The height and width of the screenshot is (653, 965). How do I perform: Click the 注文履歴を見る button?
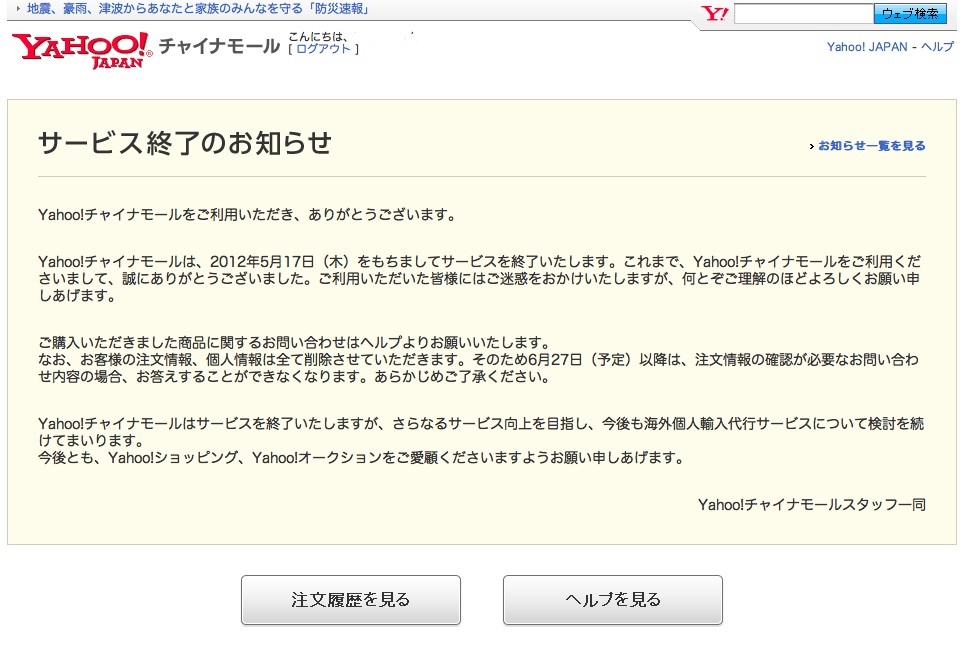[351, 600]
